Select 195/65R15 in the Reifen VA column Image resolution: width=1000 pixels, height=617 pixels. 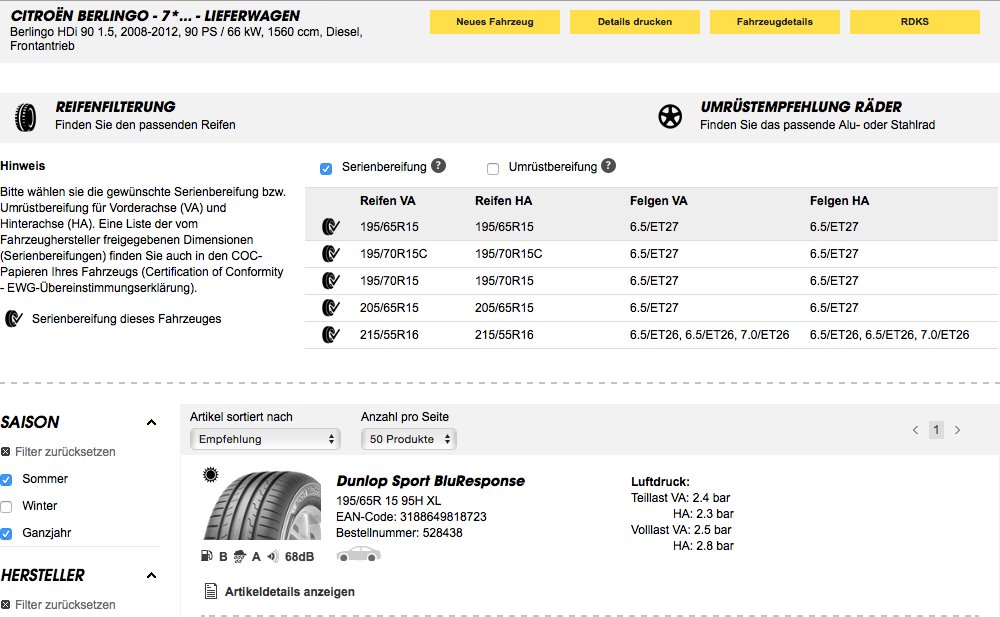coord(389,227)
